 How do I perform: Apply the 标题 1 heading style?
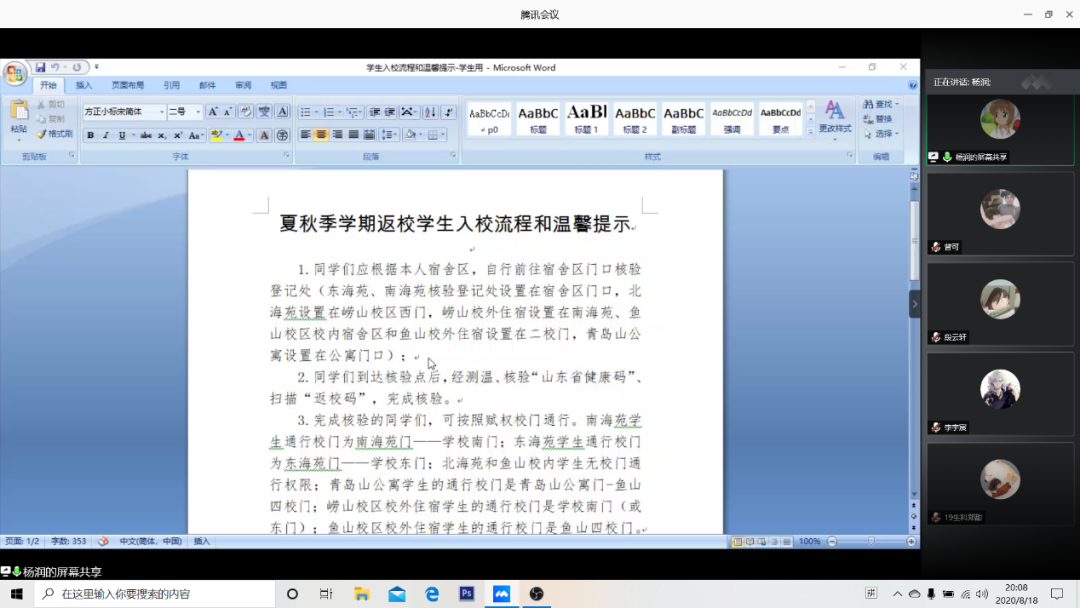[x=587, y=117]
